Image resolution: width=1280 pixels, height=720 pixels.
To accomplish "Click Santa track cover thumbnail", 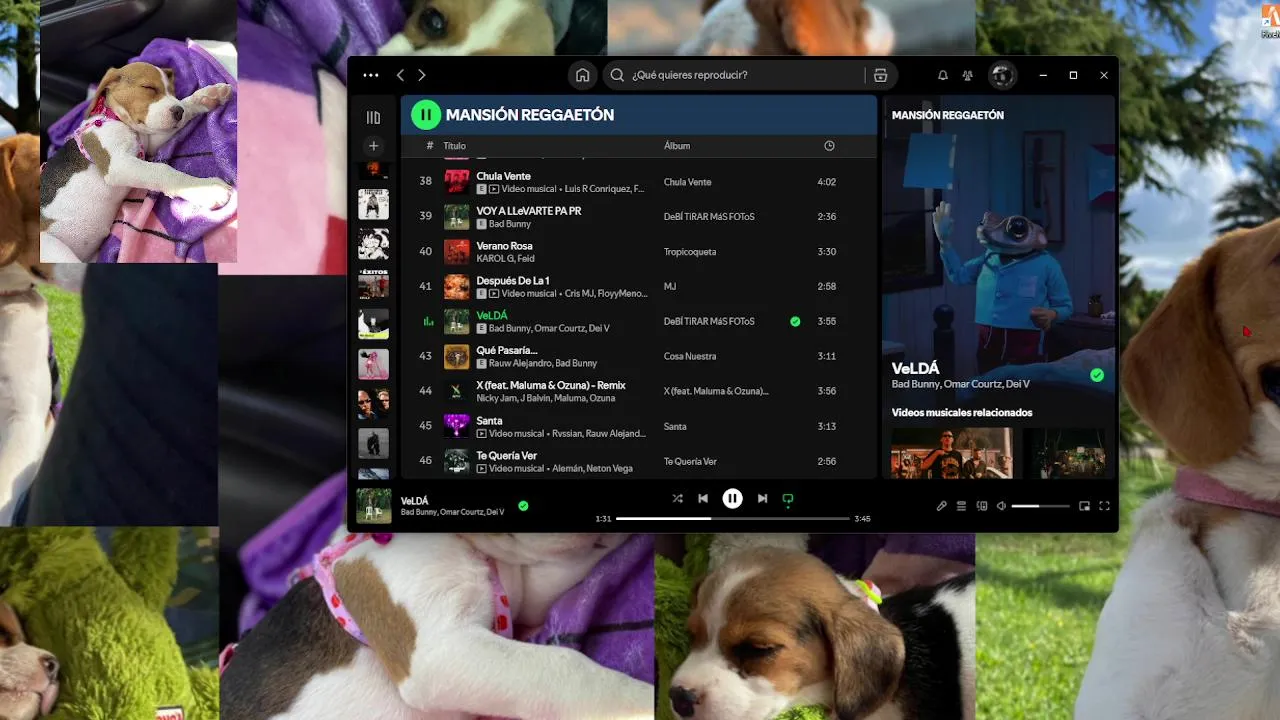I will click(457, 426).
